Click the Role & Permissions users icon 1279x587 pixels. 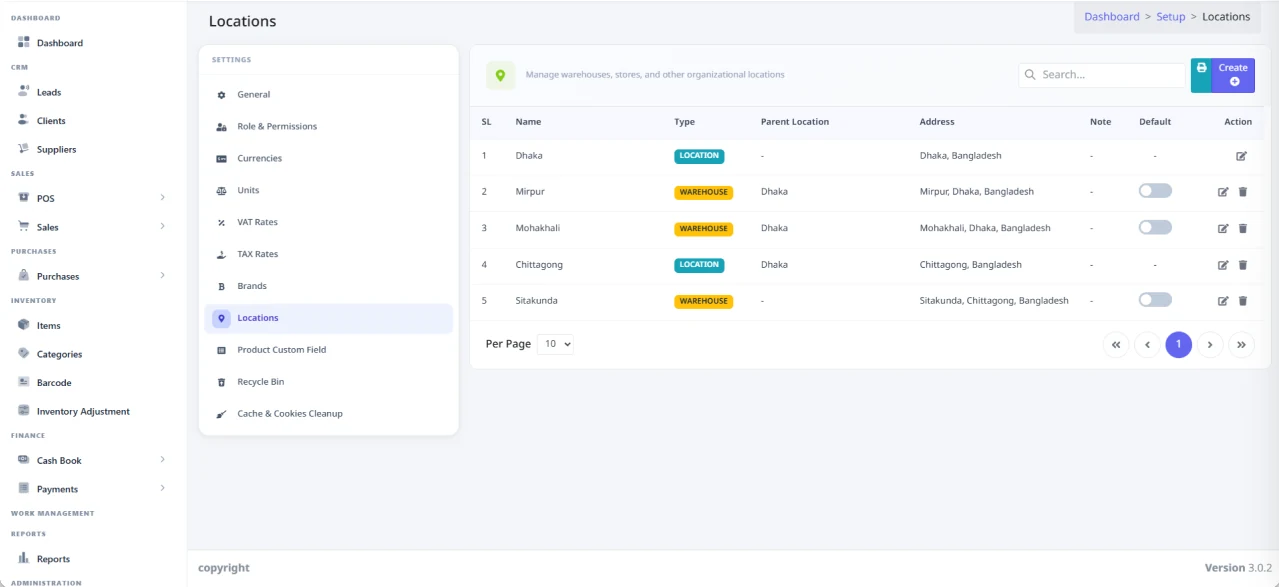[x=222, y=127]
